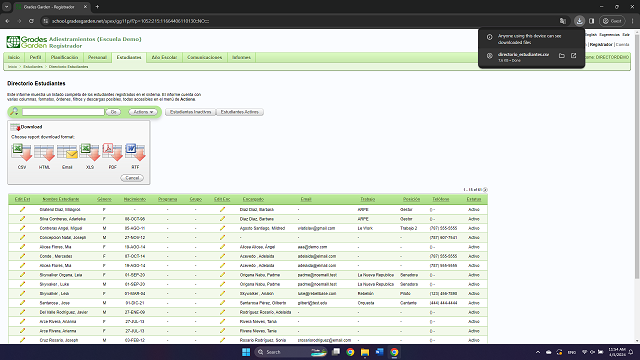Show Estudiantes Inactivos list
The image size is (640, 360).
pyautogui.click(x=191, y=112)
